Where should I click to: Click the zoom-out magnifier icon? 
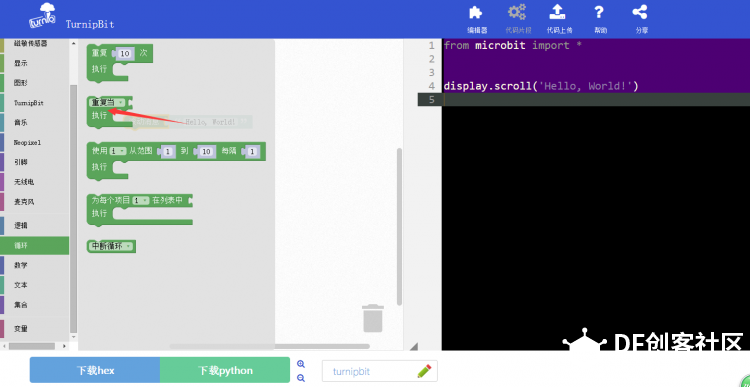[301, 377]
